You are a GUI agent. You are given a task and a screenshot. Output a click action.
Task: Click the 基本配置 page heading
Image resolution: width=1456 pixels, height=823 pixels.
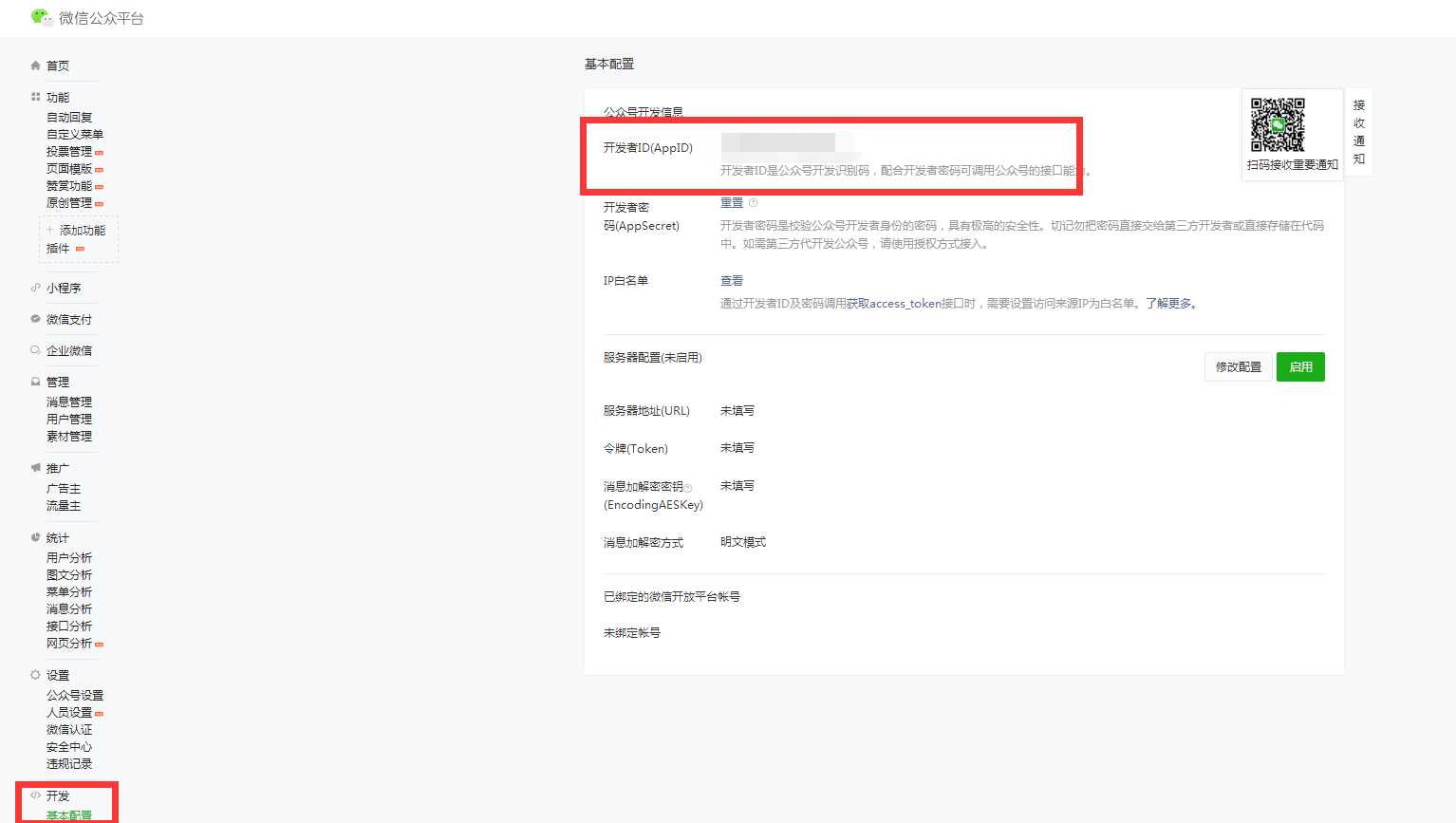click(609, 64)
